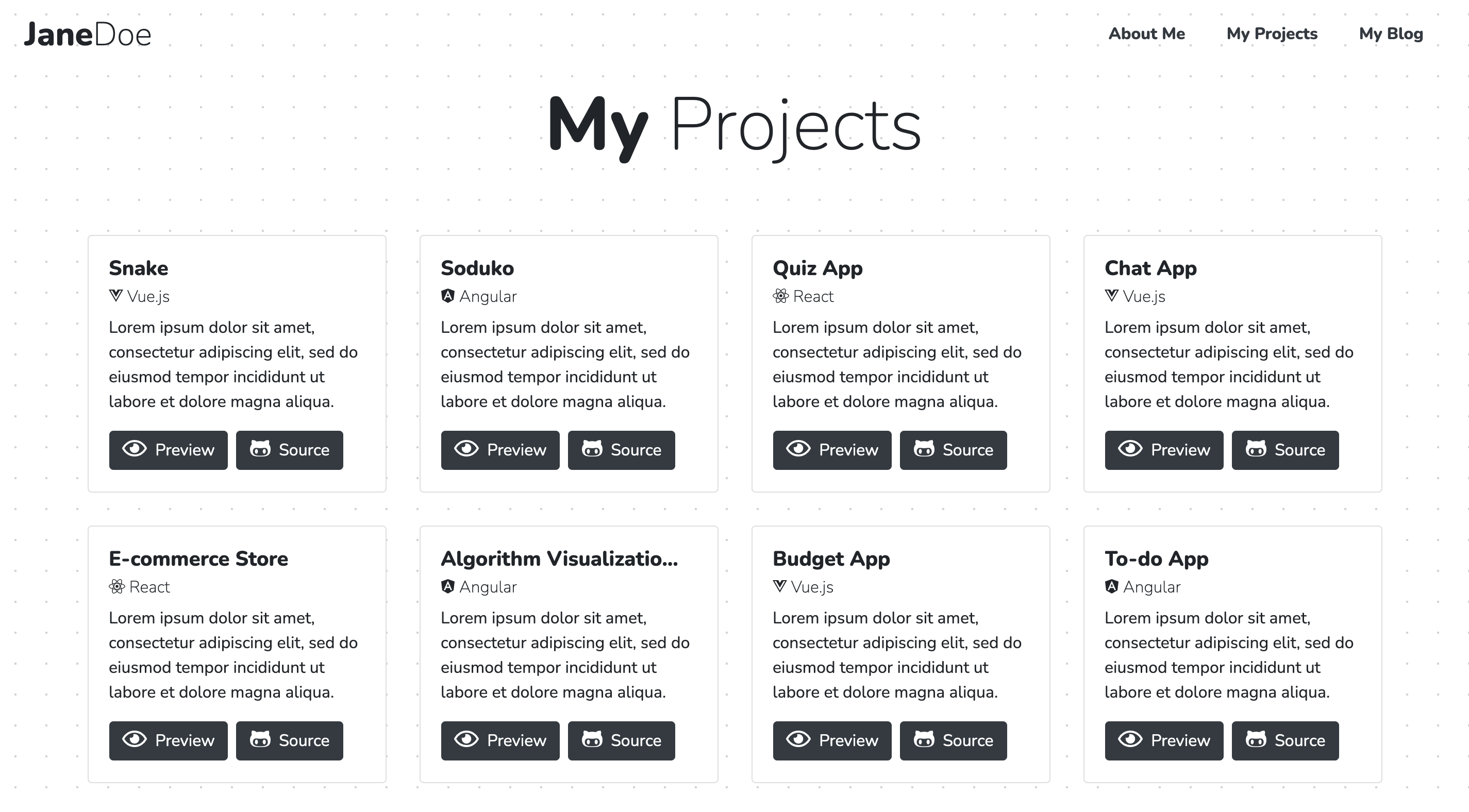Open Source for the Soduko project
The image size is (1469, 812).
point(621,450)
